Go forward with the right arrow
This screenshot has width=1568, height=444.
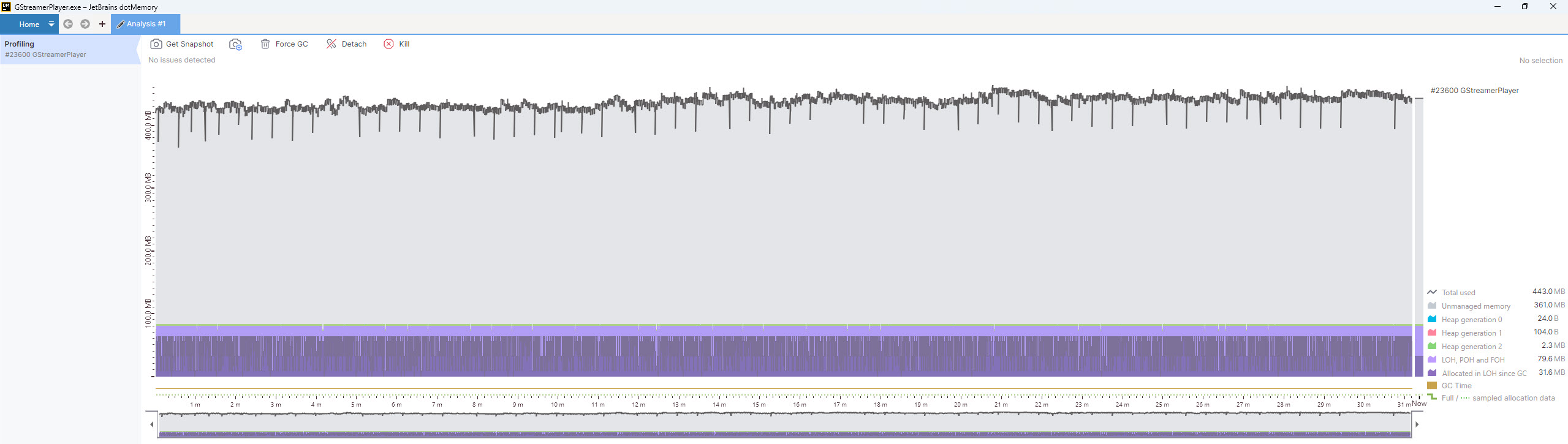(x=85, y=24)
